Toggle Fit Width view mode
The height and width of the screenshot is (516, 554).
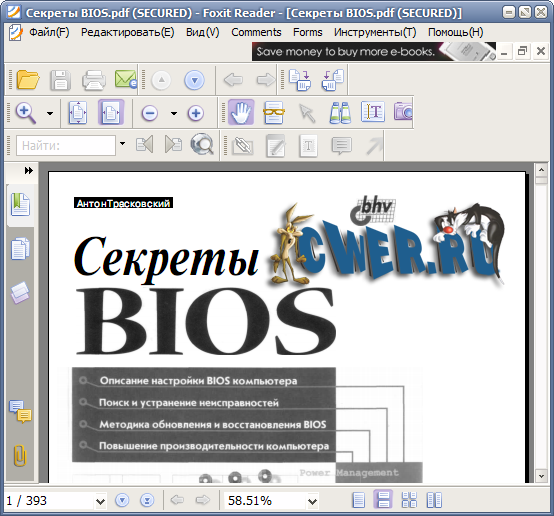111,112
